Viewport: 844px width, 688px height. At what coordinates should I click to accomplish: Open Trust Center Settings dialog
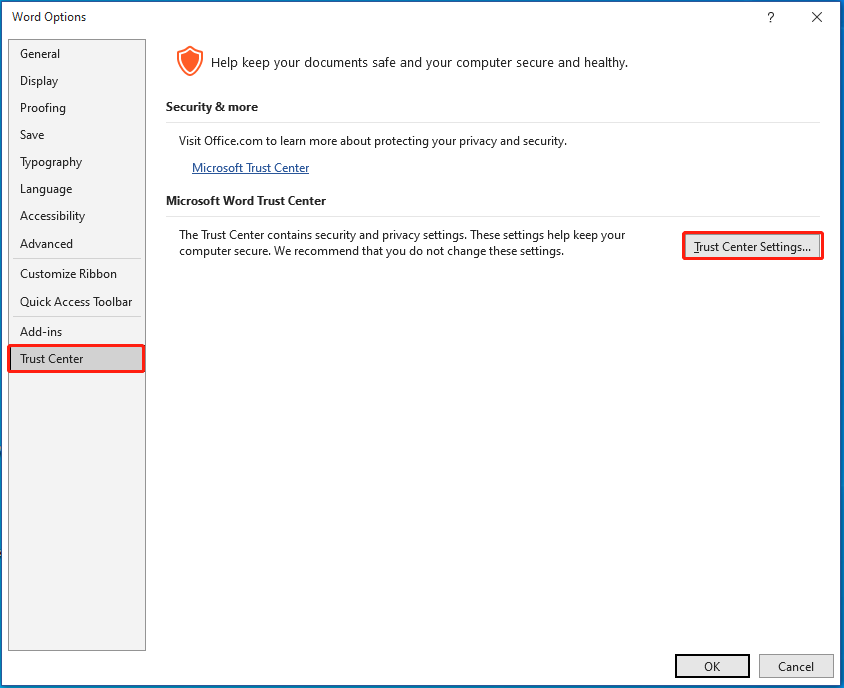tap(752, 247)
